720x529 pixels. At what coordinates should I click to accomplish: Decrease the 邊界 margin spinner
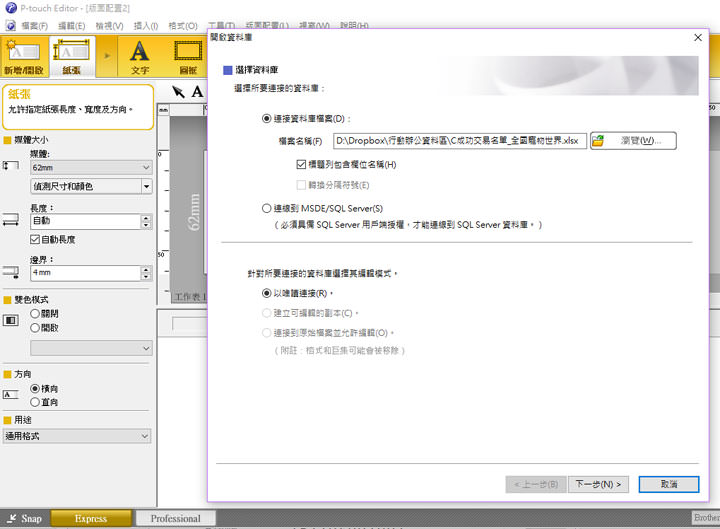[x=146, y=276]
